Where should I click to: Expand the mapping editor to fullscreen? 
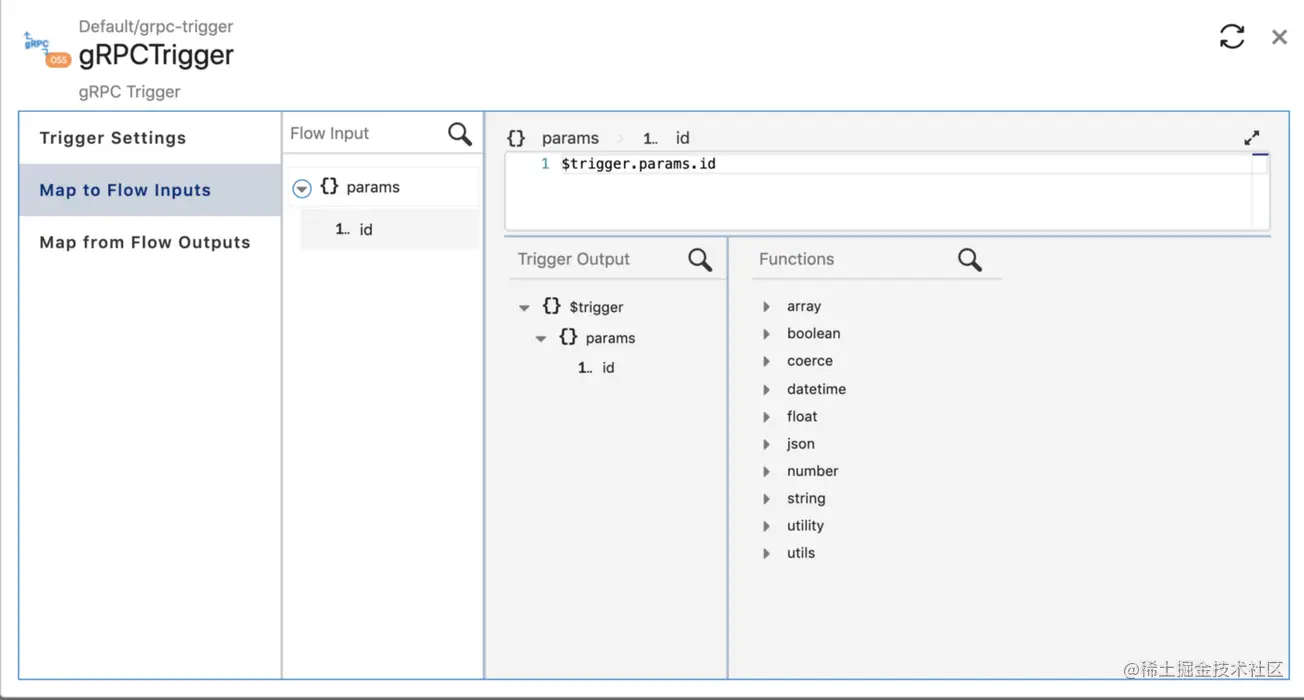(x=1251, y=138)
